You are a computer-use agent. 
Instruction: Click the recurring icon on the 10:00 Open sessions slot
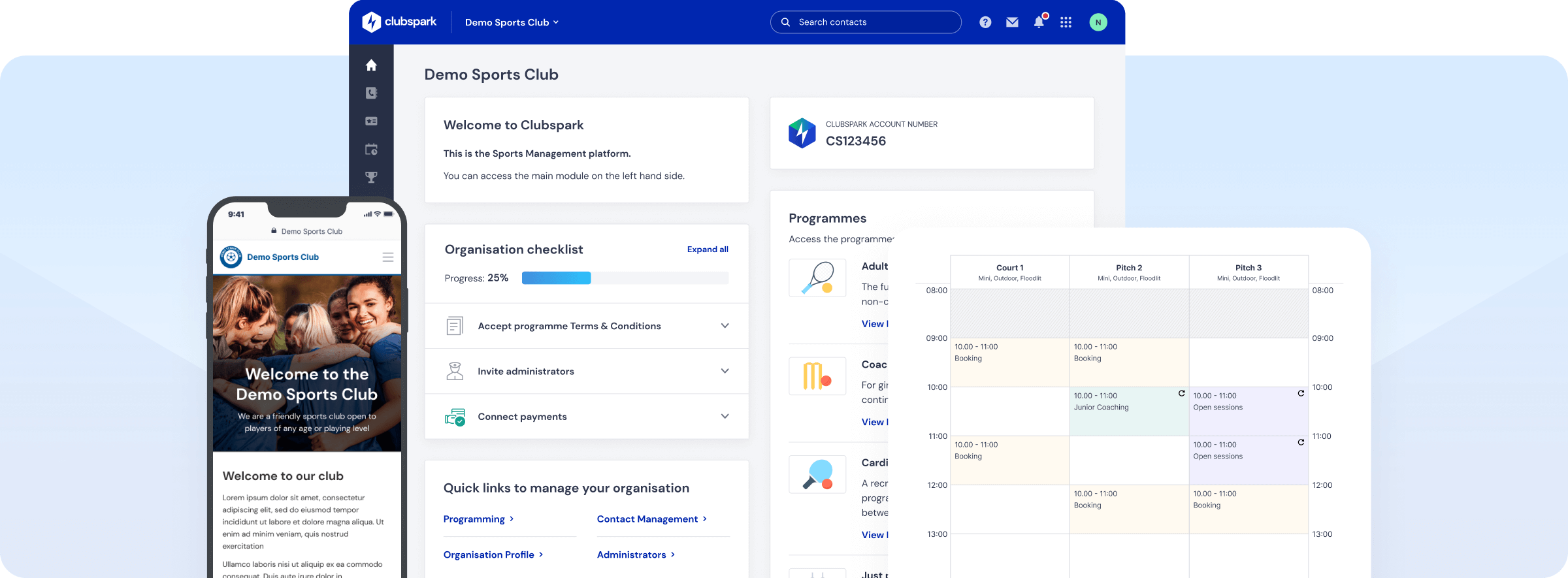1301,393
